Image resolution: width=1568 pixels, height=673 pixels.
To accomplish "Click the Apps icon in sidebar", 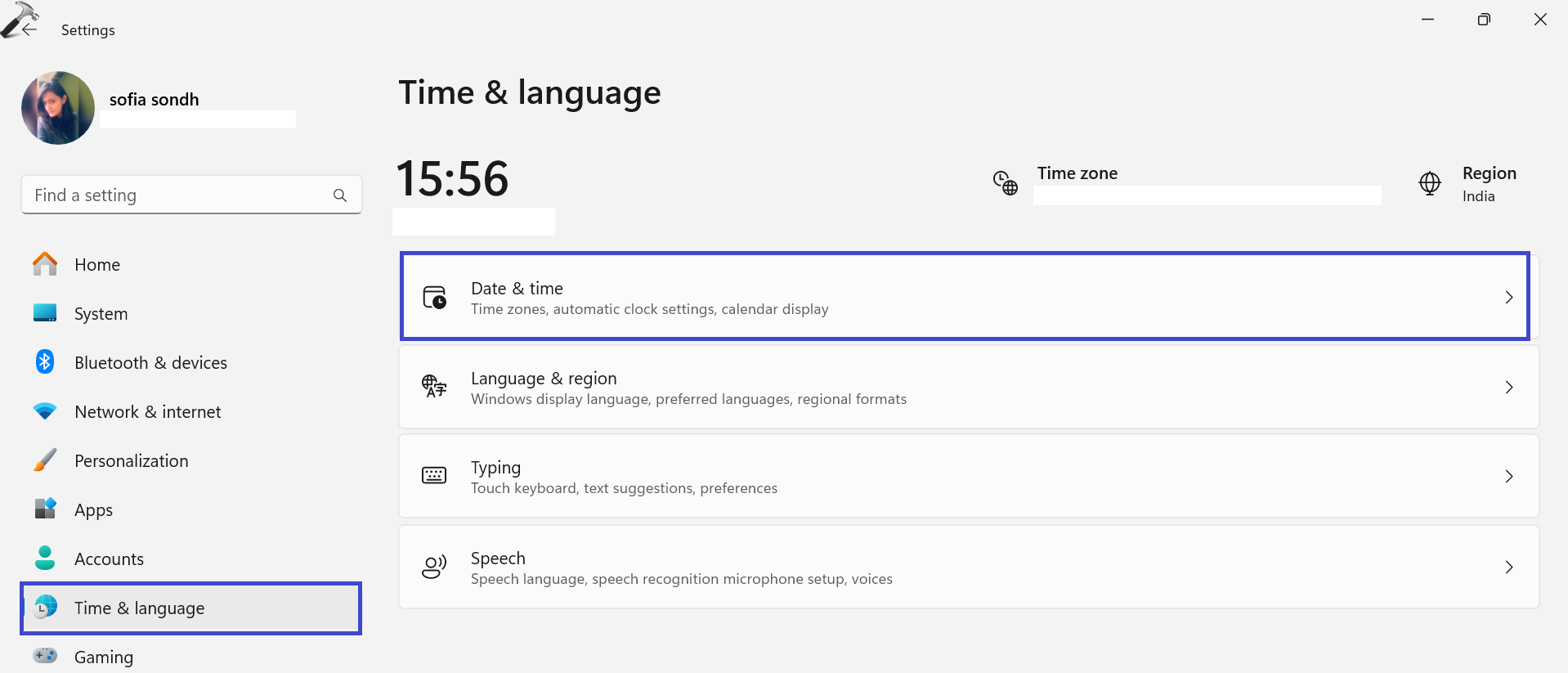I will (45, 509).
